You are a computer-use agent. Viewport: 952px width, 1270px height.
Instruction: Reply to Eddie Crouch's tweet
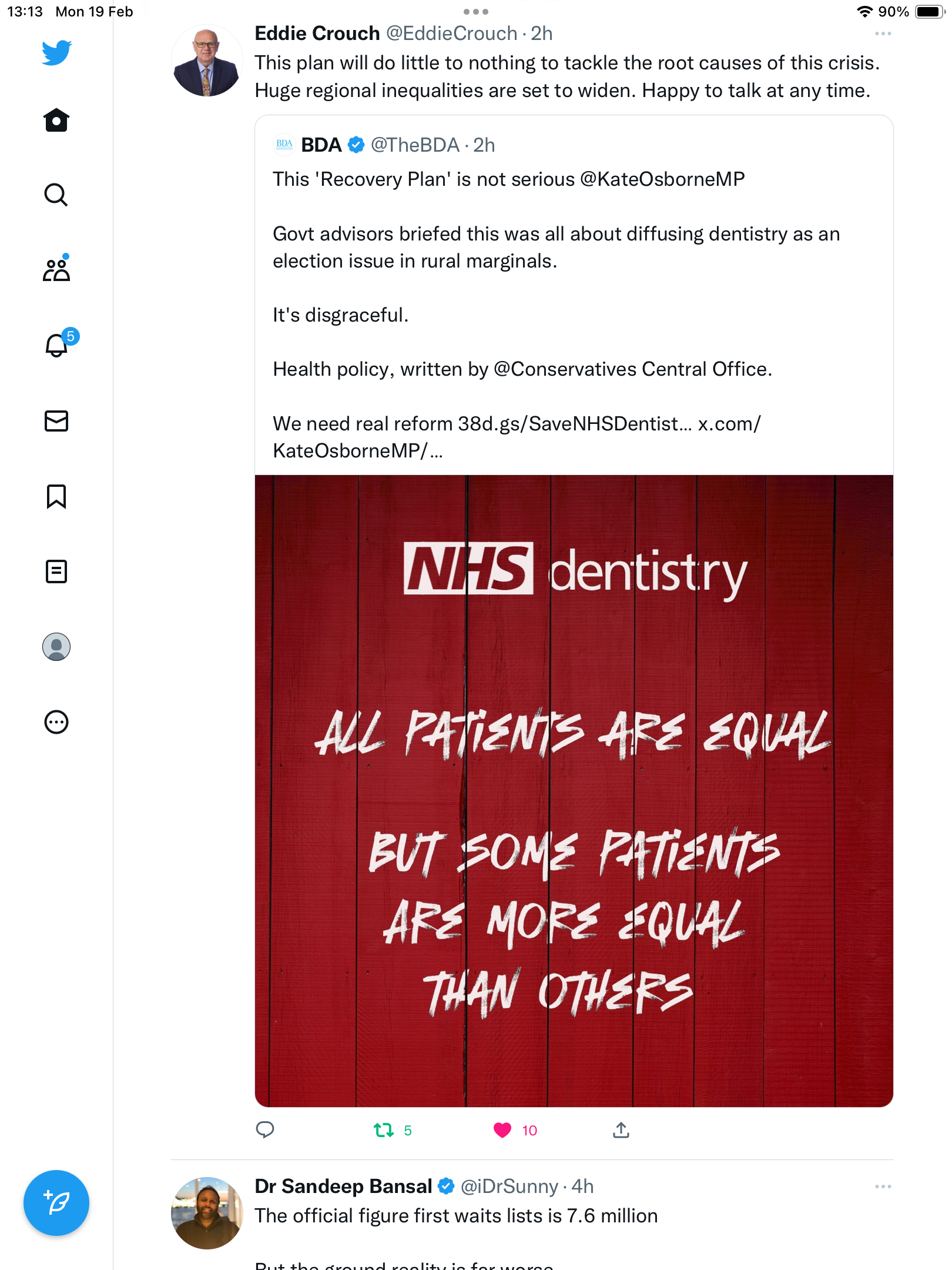[x=265, y=1129]
